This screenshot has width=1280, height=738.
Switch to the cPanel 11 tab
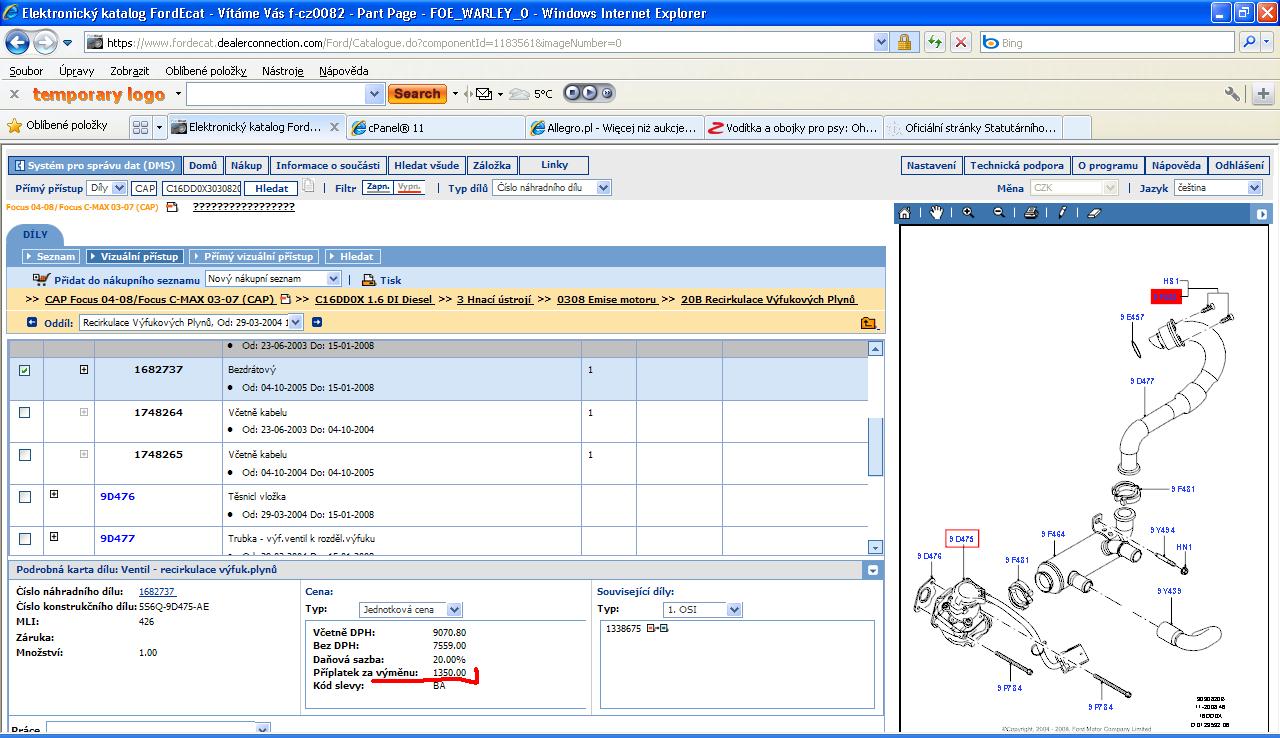coord(435,128)
